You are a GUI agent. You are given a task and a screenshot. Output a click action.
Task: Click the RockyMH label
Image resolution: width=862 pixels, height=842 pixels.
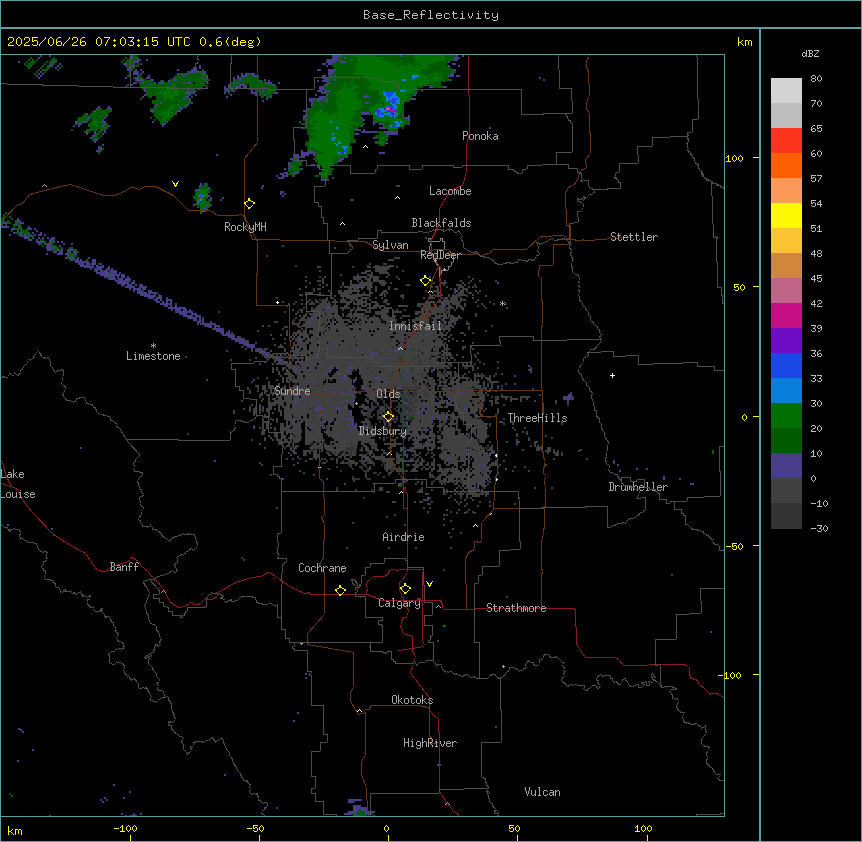(x=245, y=227)
